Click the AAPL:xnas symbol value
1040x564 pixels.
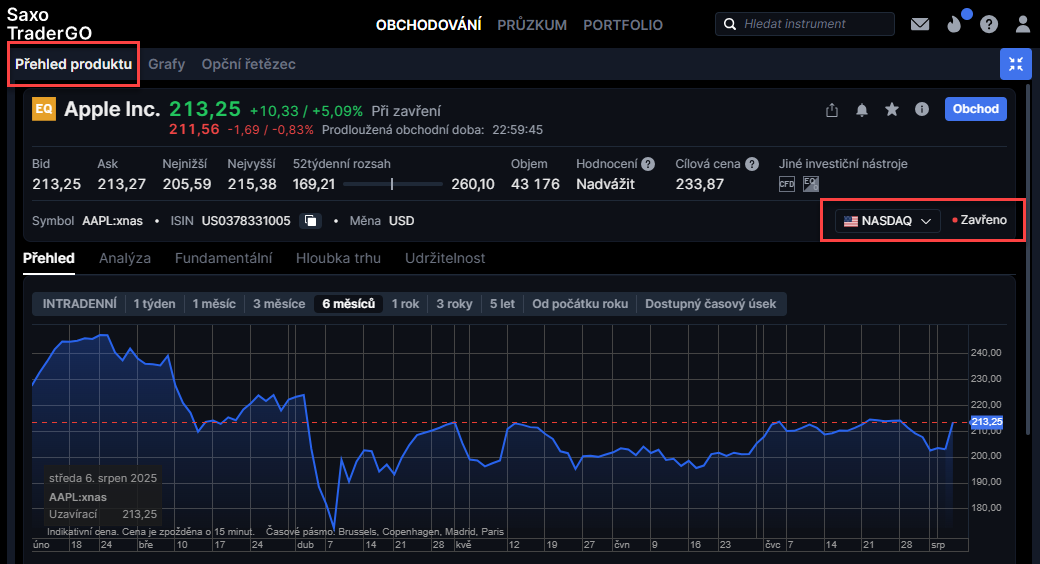click(x=112, y=221)
